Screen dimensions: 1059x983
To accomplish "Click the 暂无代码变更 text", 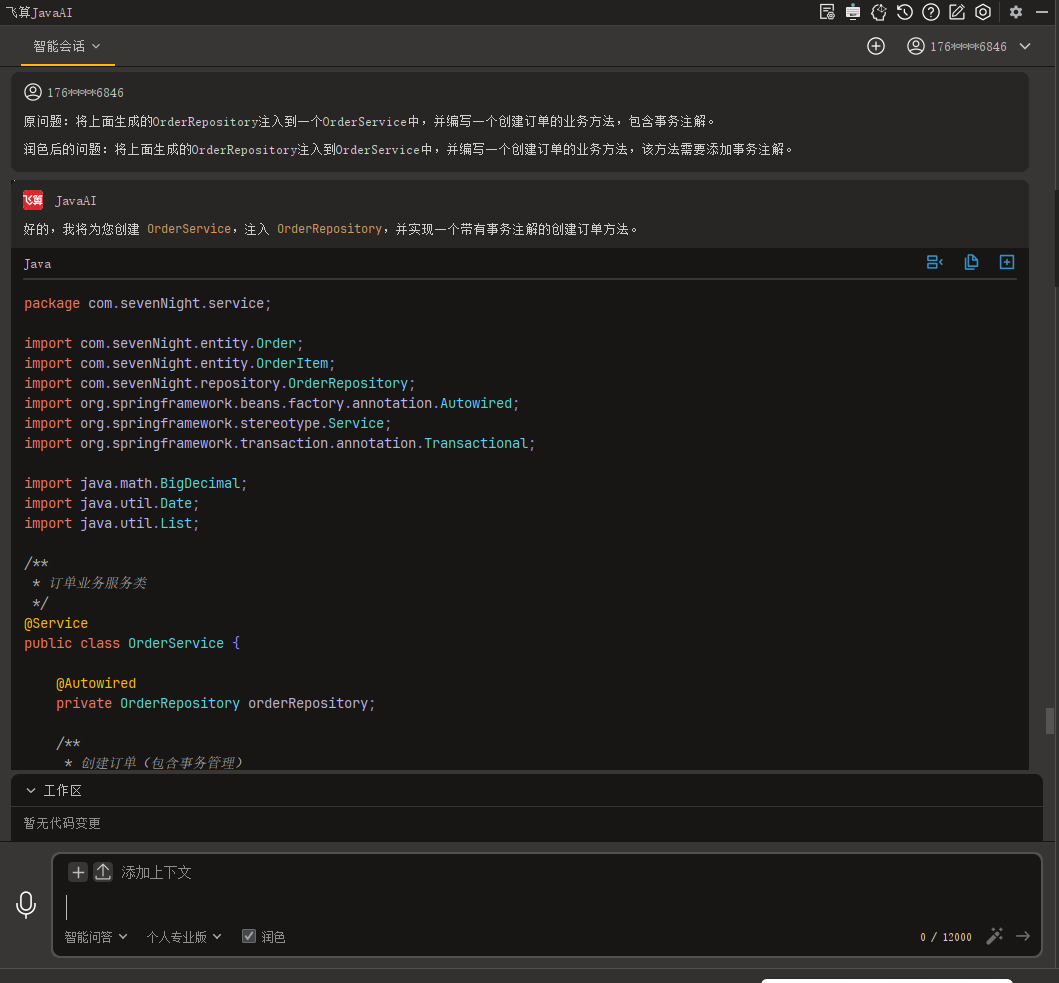I will coord(62,823).
